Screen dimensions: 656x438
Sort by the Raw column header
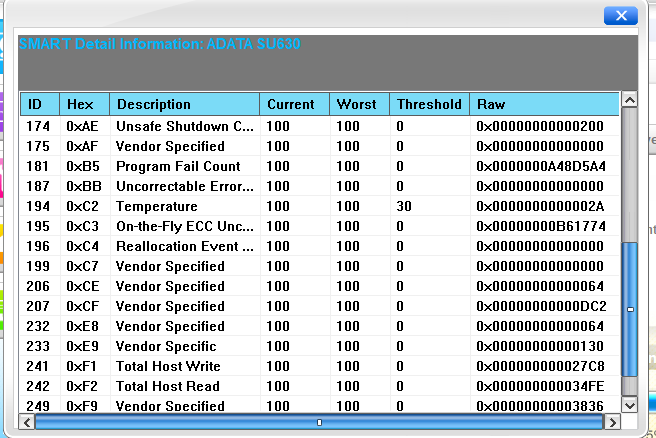544,104
